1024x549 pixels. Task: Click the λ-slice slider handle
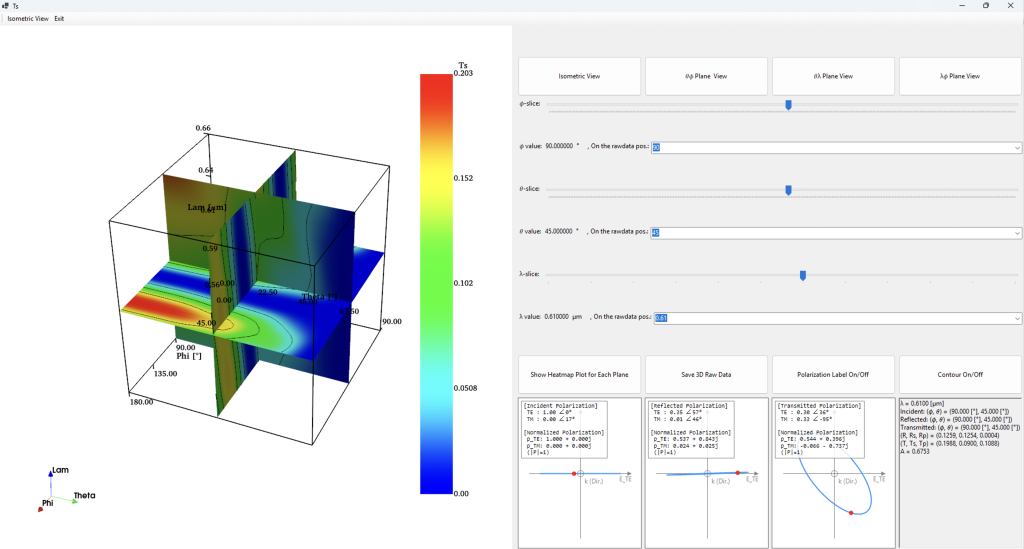click(x=803, y=275)
